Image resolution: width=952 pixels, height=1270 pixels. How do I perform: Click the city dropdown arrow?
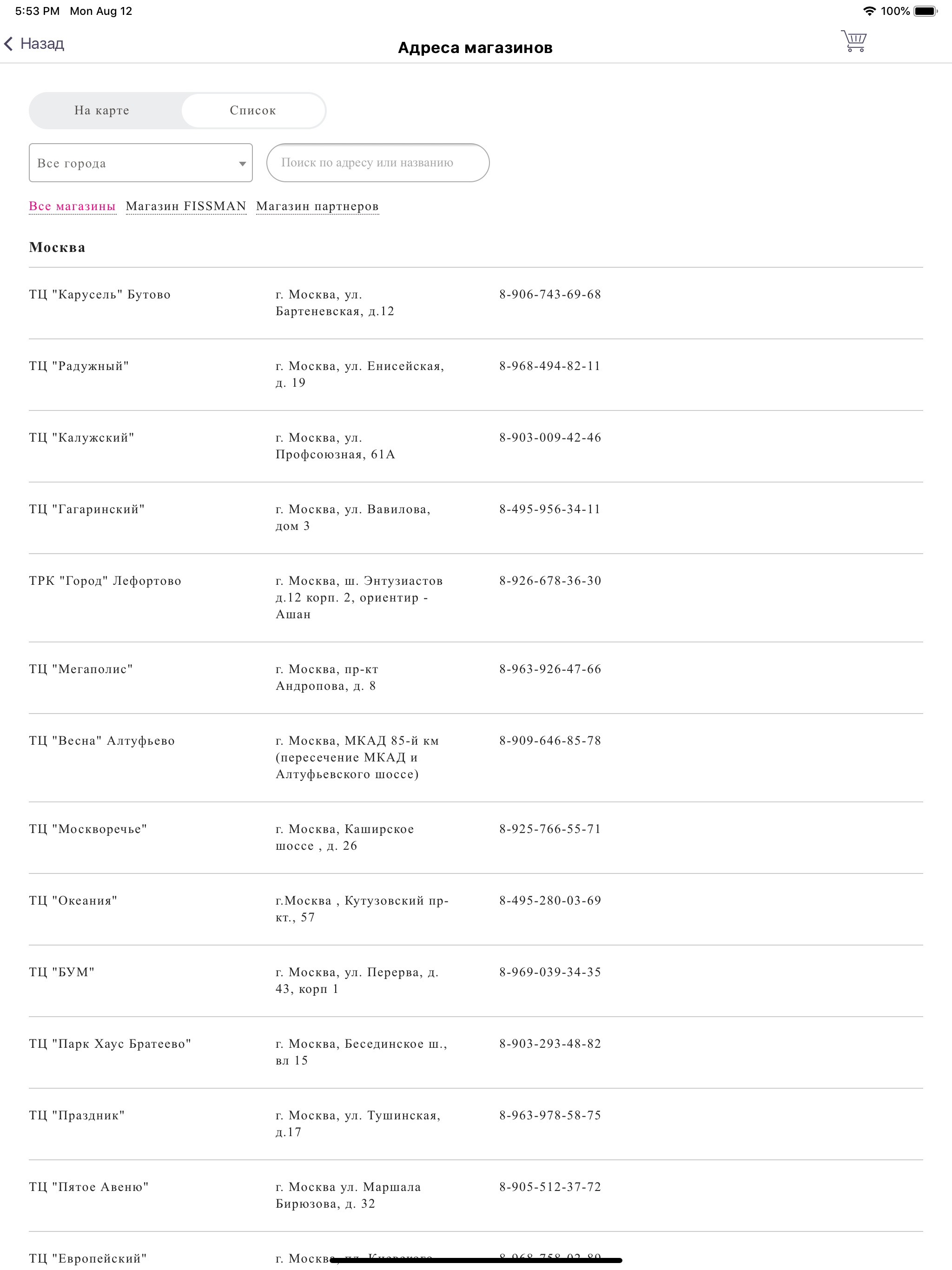click(242, 164)
